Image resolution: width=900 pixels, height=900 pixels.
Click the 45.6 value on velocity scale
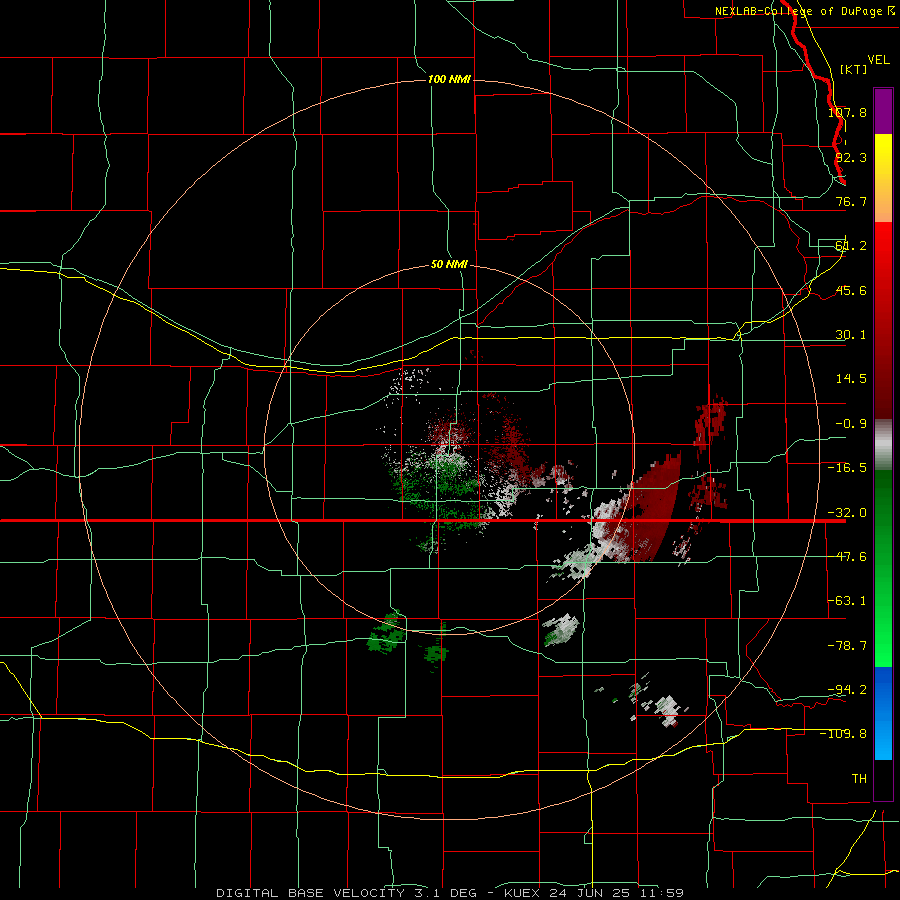pos(851,290)
